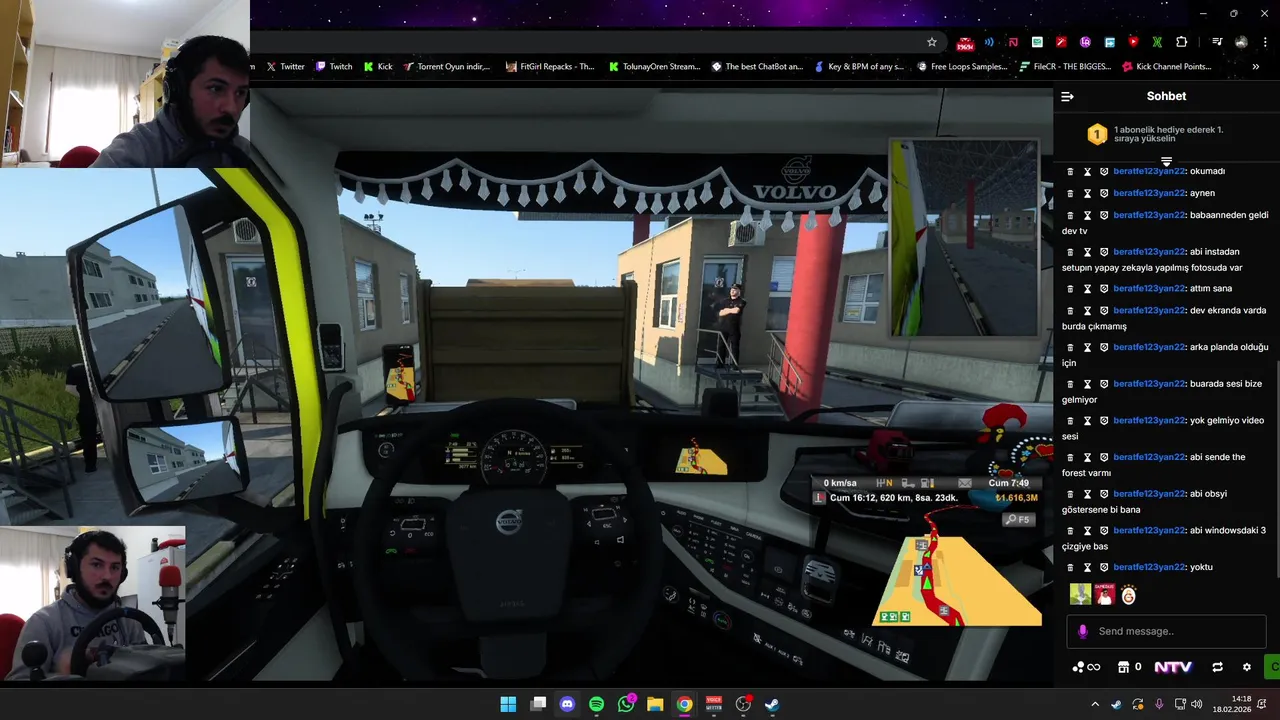Open the FileCR bookmark
This screenshot has width=1280, height=720.
[x=1065, y=67]
